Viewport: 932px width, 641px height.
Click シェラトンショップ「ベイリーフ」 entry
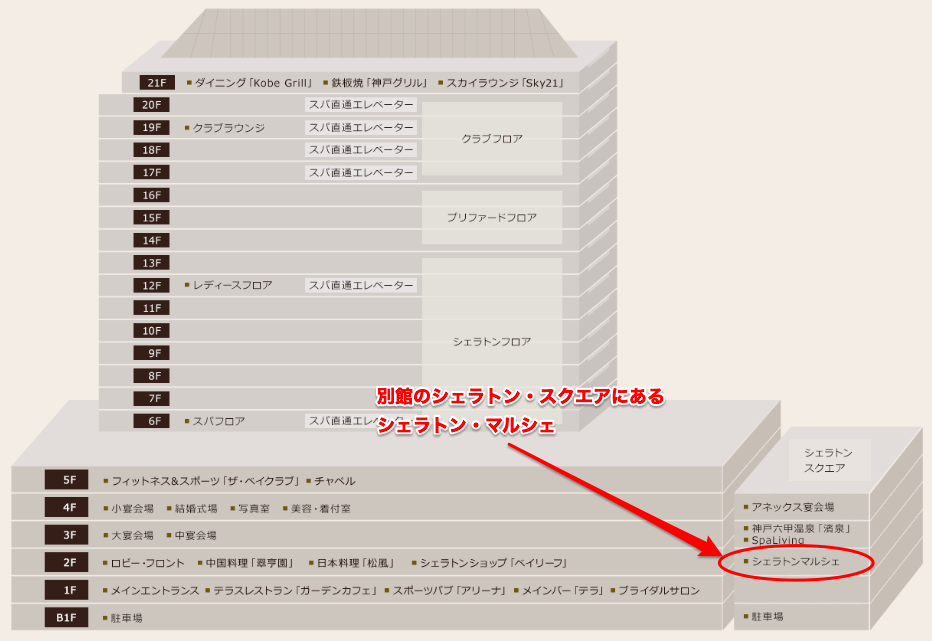coord(494,563)
